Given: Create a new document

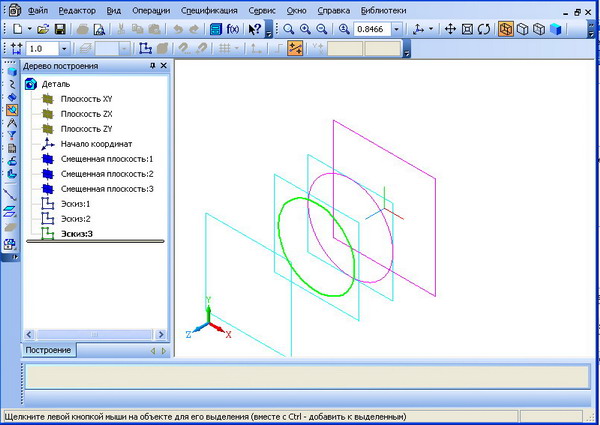Looking at the screenshot, I should click(18, 29).
